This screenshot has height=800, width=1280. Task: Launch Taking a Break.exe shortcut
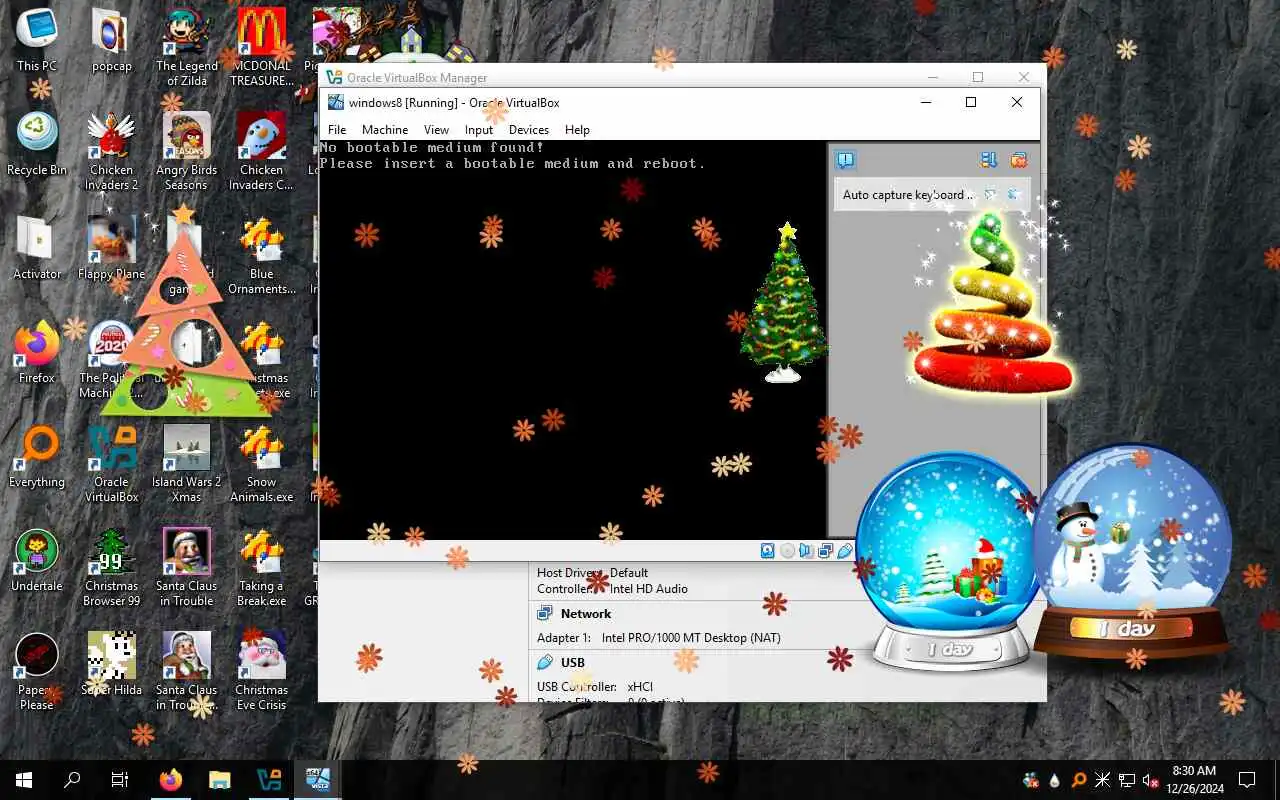262,567
